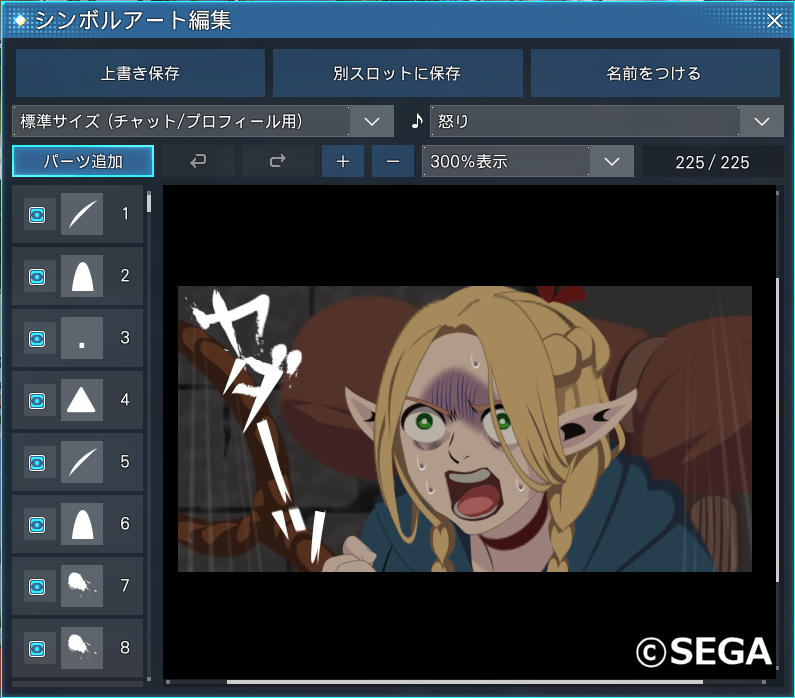Toggle visibility of layer 1

(x=37, y=214)
